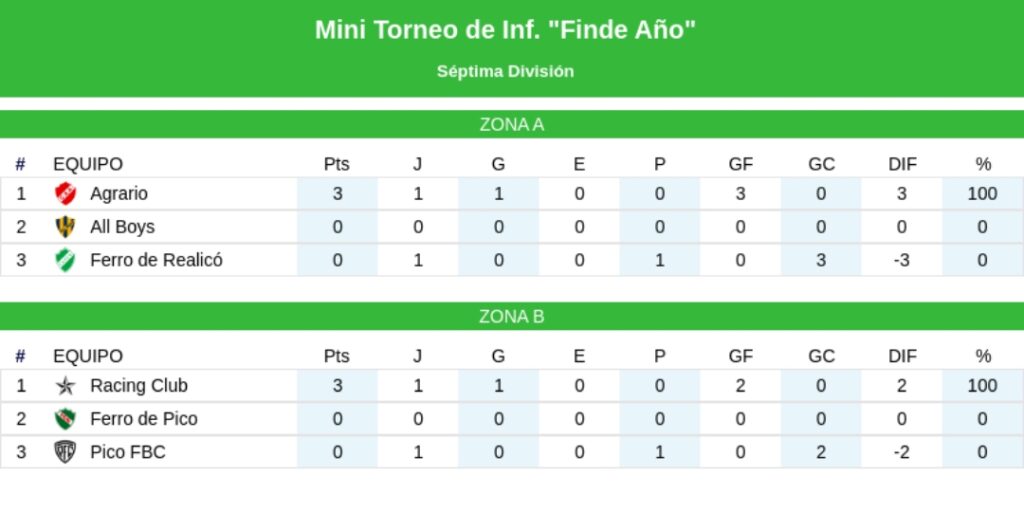Open the Ferro de Pico entry

(144, 419)
